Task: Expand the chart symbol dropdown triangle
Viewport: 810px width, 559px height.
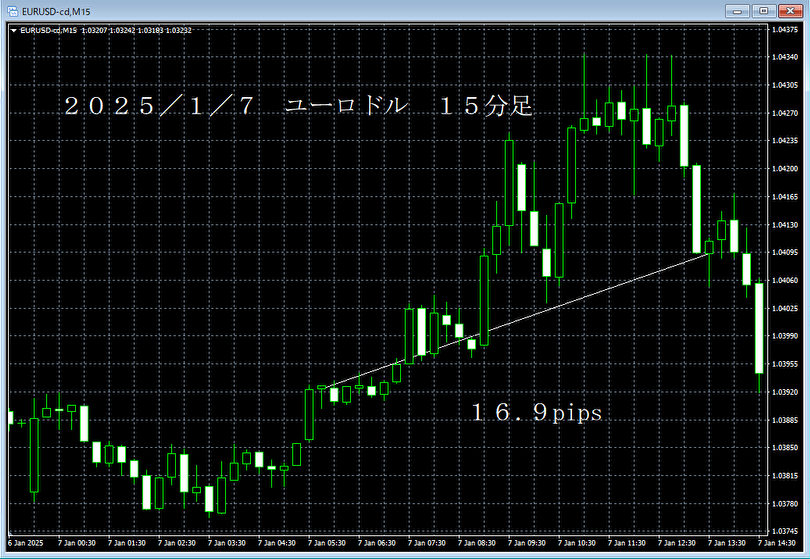Action: click(x=13, y=30)
